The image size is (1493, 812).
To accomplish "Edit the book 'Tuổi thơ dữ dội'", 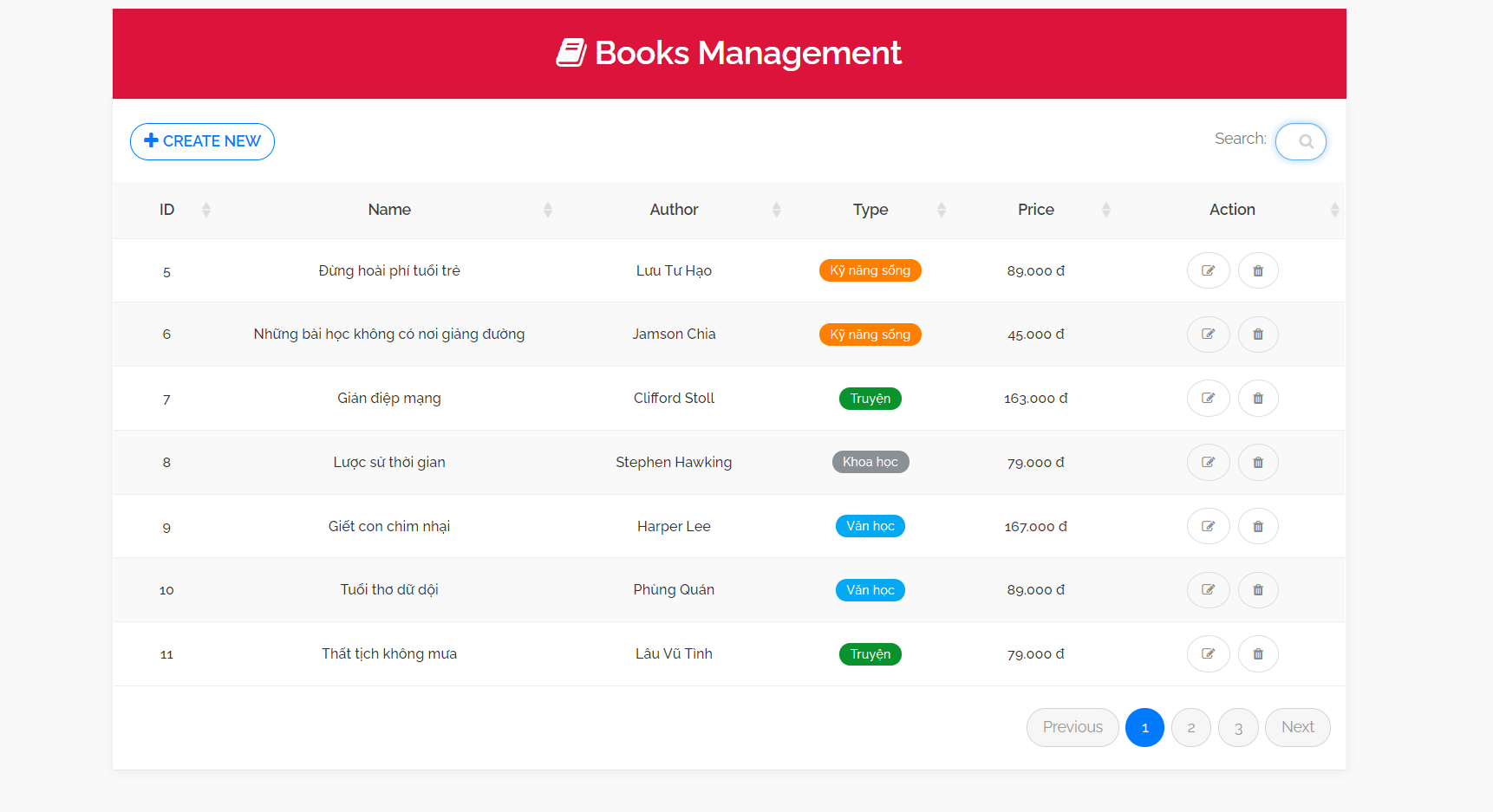I will (1208, 589).
